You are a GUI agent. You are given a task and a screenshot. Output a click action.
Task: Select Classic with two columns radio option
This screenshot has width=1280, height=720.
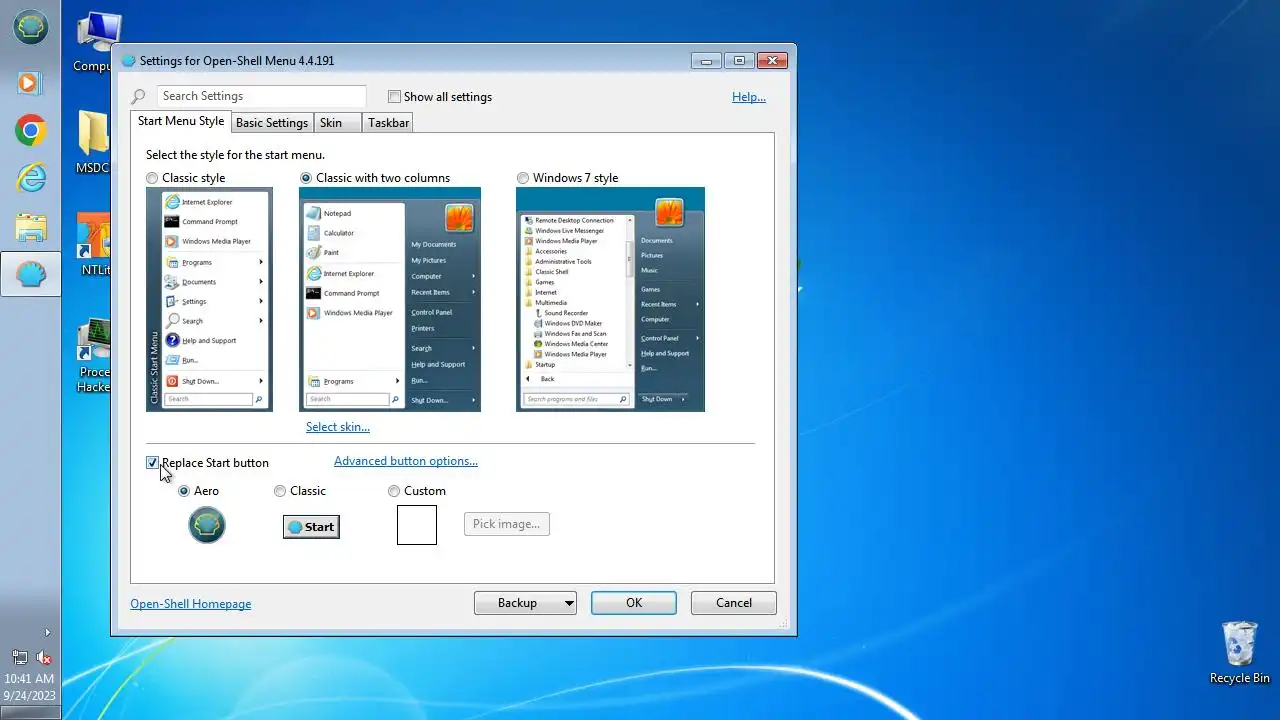click(x=306, y=178)
